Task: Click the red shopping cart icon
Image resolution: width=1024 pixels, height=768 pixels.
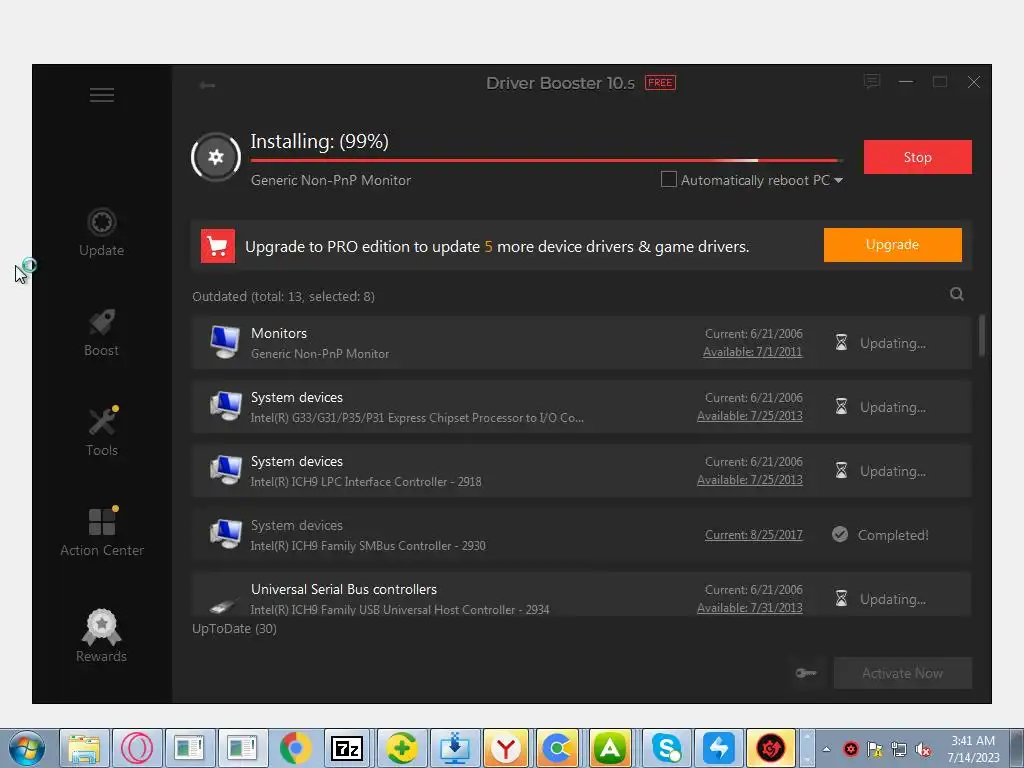Action: pos(217,246)
